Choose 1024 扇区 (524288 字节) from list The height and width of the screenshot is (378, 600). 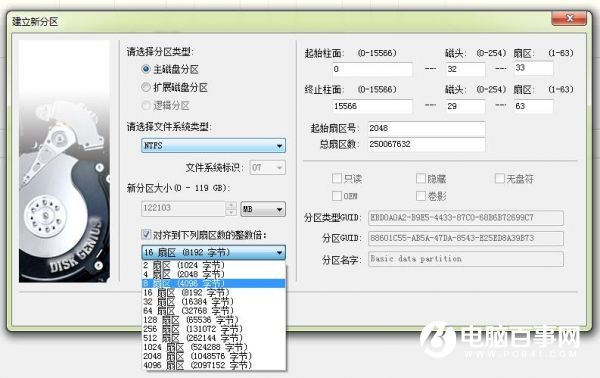click(214, 347)
